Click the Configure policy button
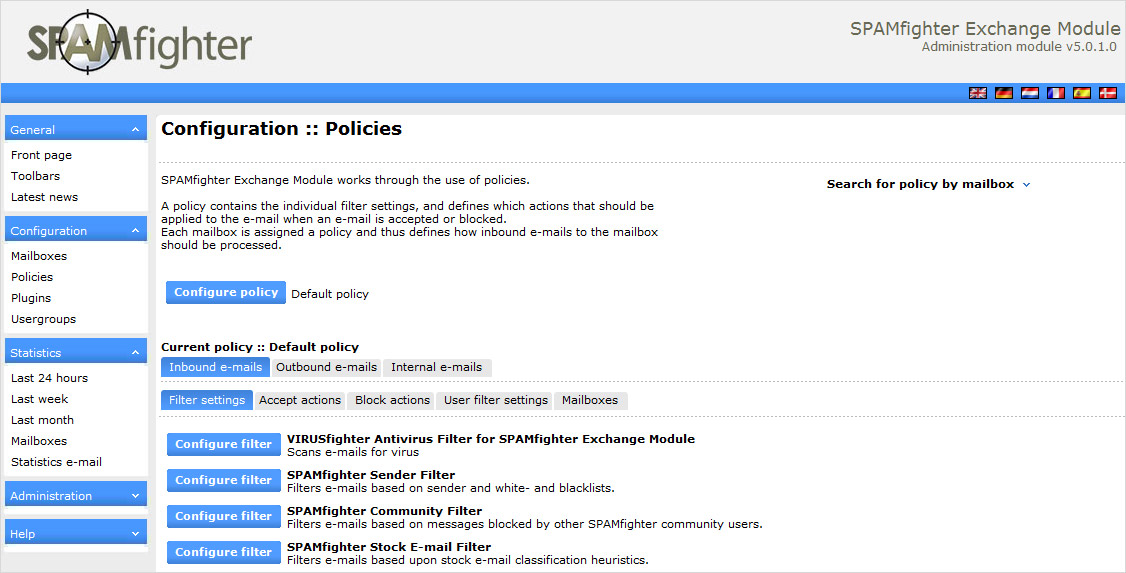The image size is (1126, 573). (x=225, y=292)
